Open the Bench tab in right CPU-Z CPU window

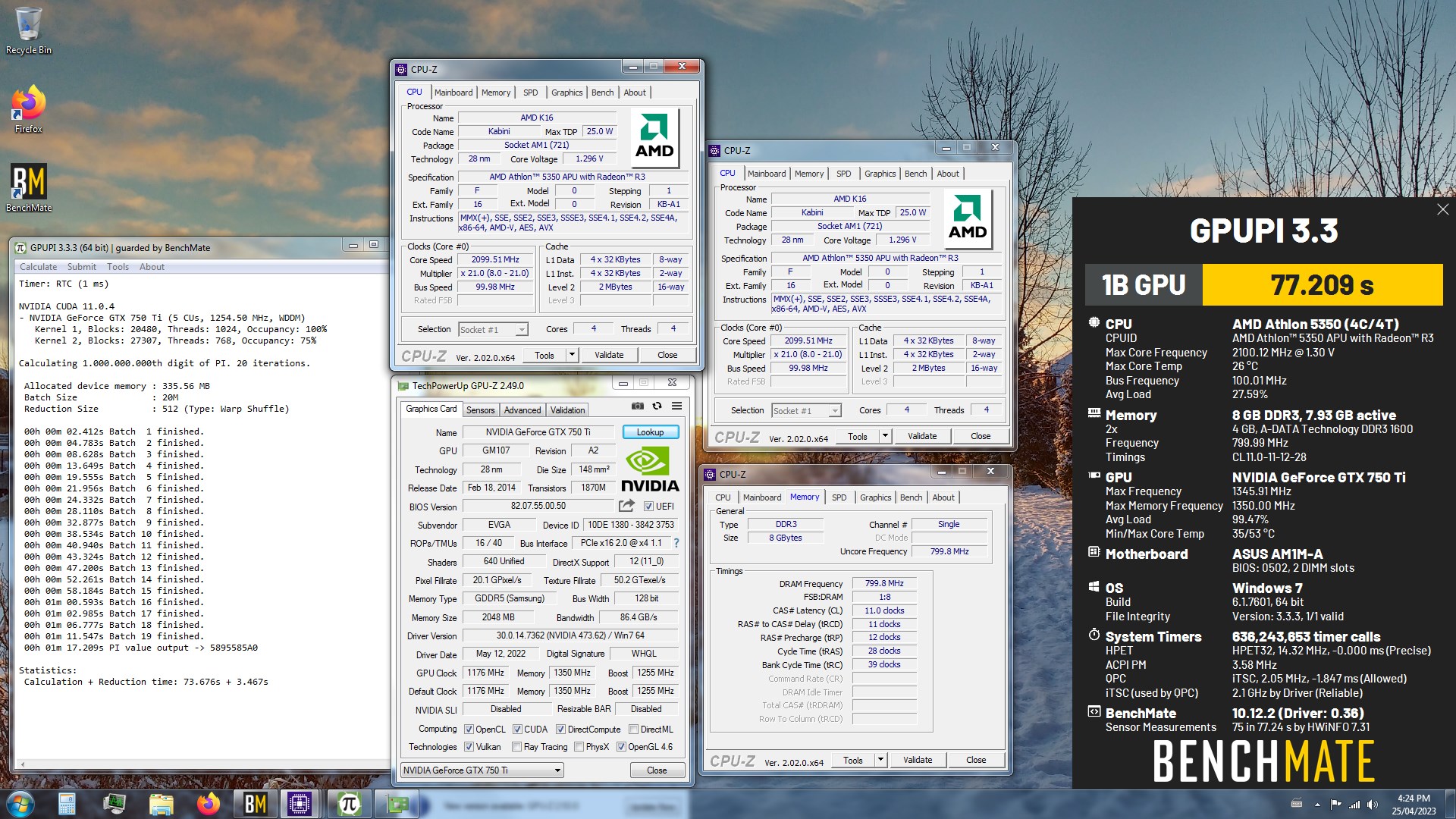(x=915, y=174)
